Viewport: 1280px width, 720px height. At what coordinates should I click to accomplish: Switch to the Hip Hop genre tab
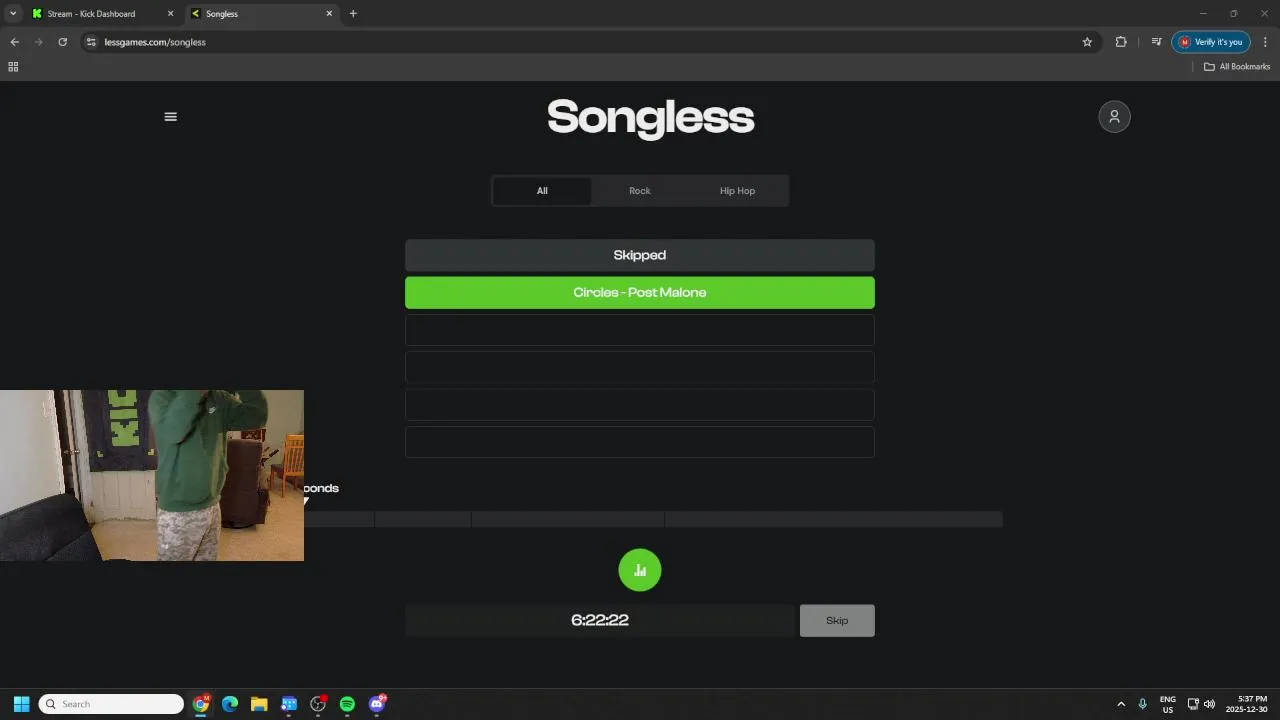(738, 191)
